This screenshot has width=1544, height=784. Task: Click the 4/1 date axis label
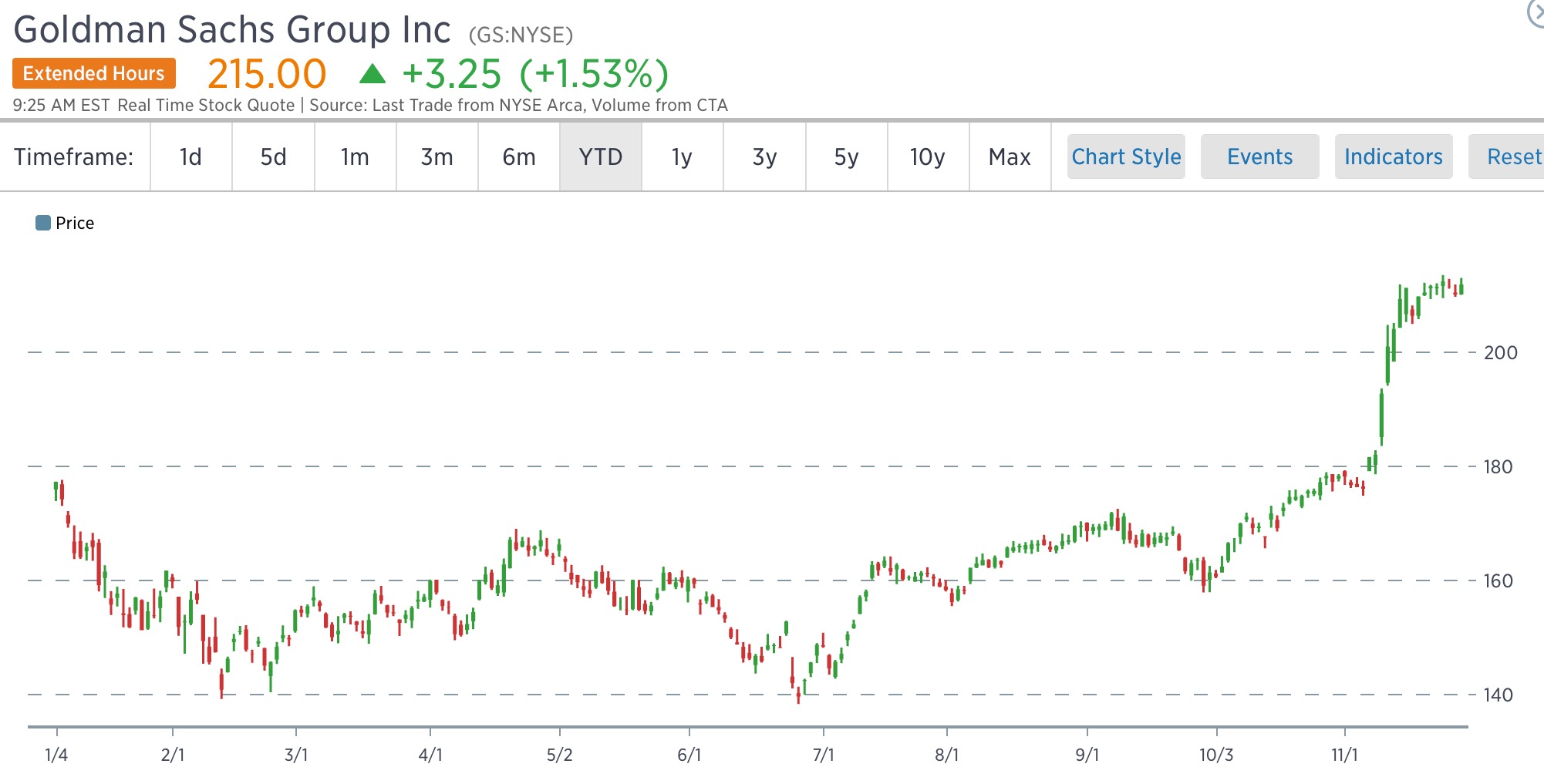click(430, 755)
